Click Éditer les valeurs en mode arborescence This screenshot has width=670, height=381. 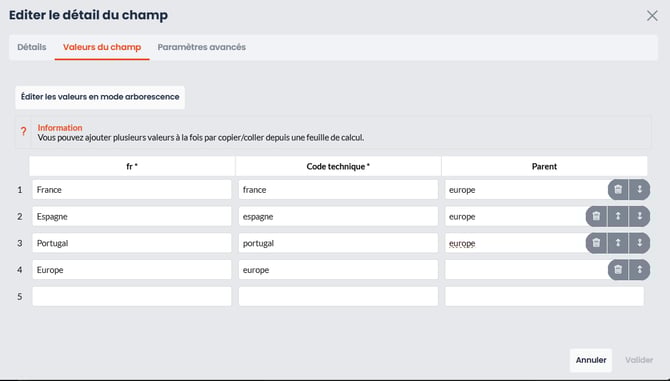[x=100, y=97]
